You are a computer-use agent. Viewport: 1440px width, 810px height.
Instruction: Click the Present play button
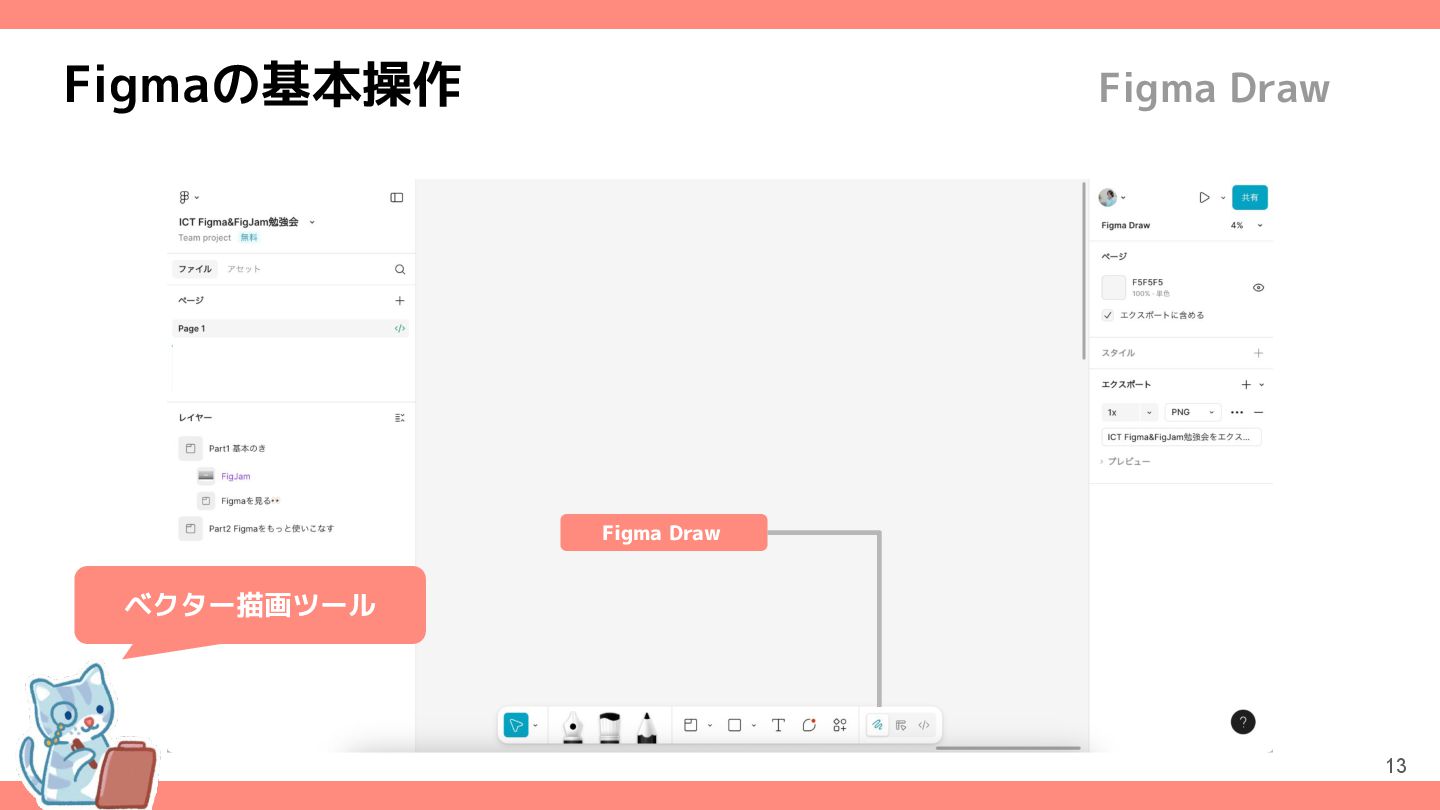click(x=1205, y=197)
